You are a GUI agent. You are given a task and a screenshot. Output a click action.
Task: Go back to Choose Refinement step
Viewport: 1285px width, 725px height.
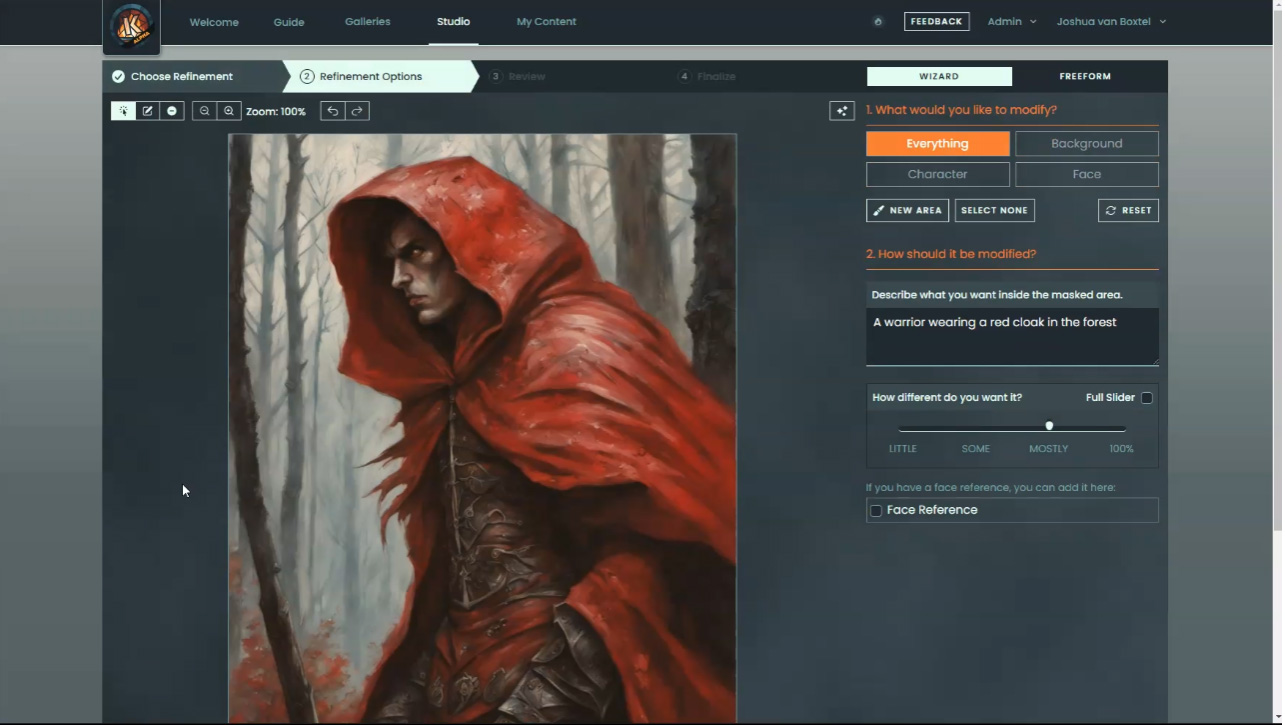181,77
